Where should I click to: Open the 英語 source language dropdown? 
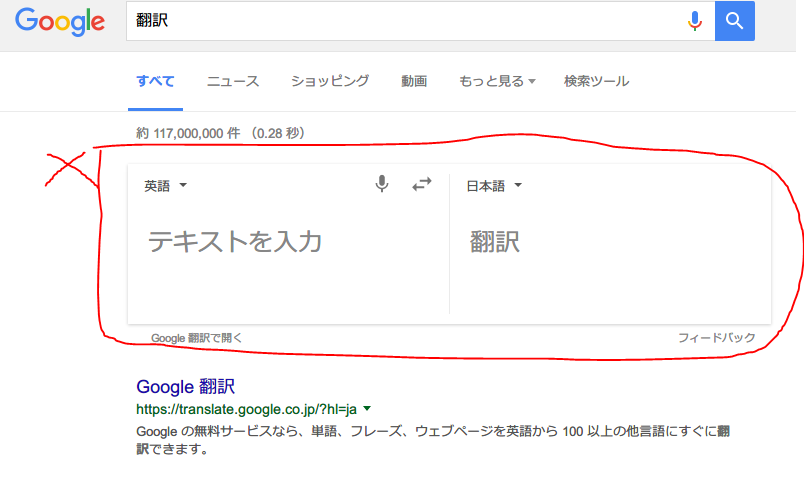pos(166,186)
